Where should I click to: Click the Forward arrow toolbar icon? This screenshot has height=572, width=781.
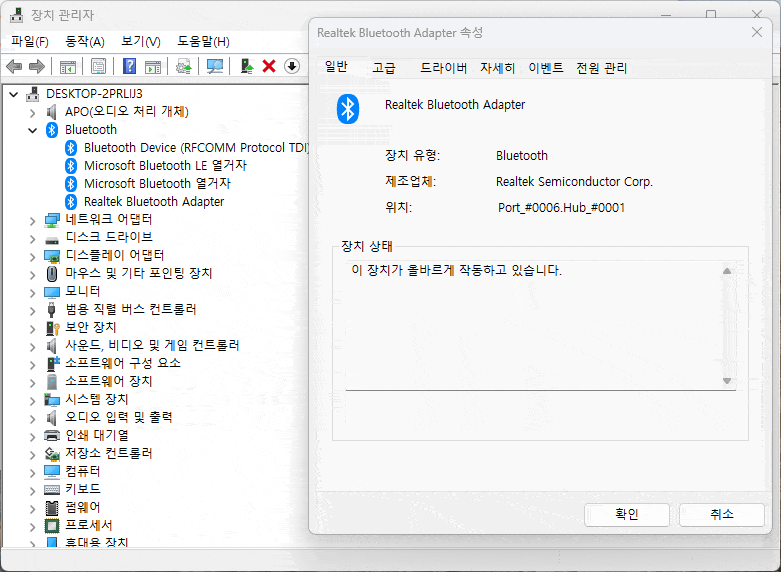(37, 66)
